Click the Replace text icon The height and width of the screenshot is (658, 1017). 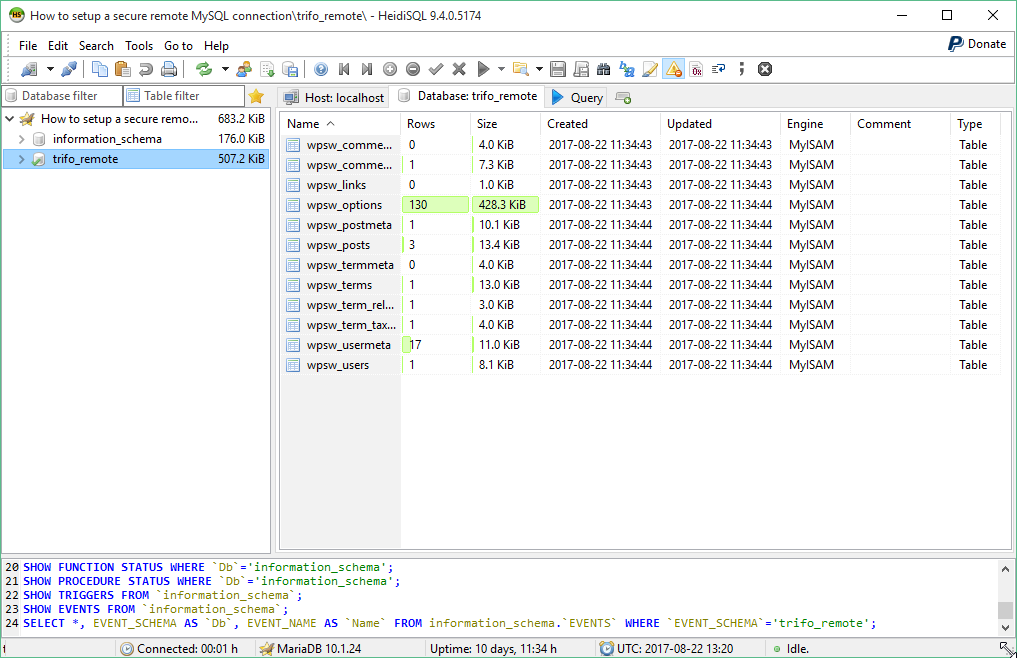coord(627,69)
